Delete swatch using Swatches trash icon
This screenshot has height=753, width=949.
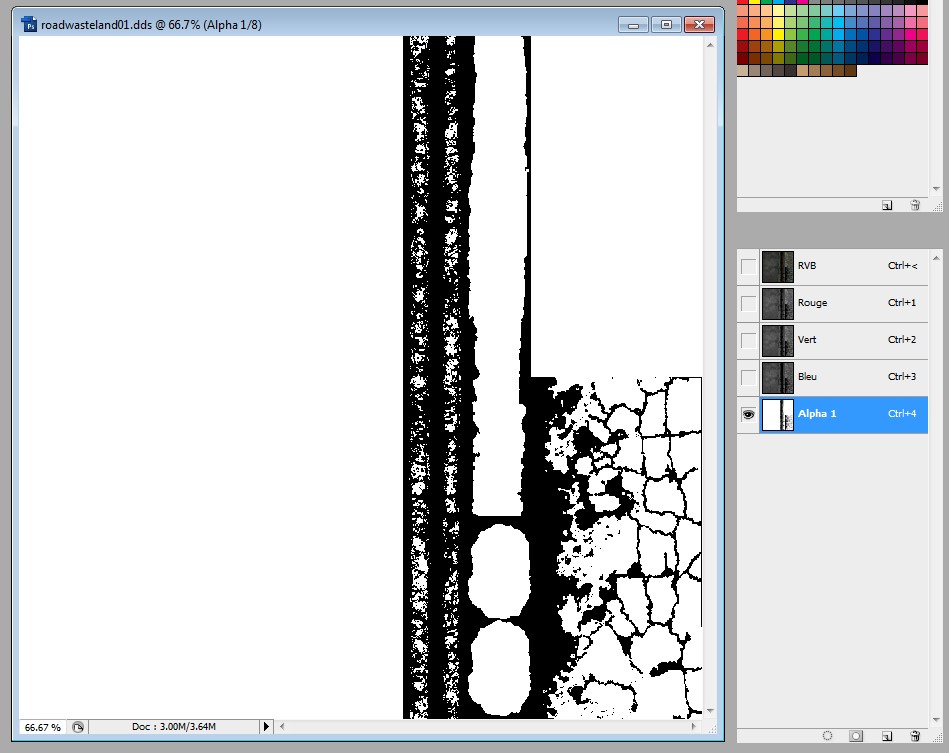pos(915,205)
